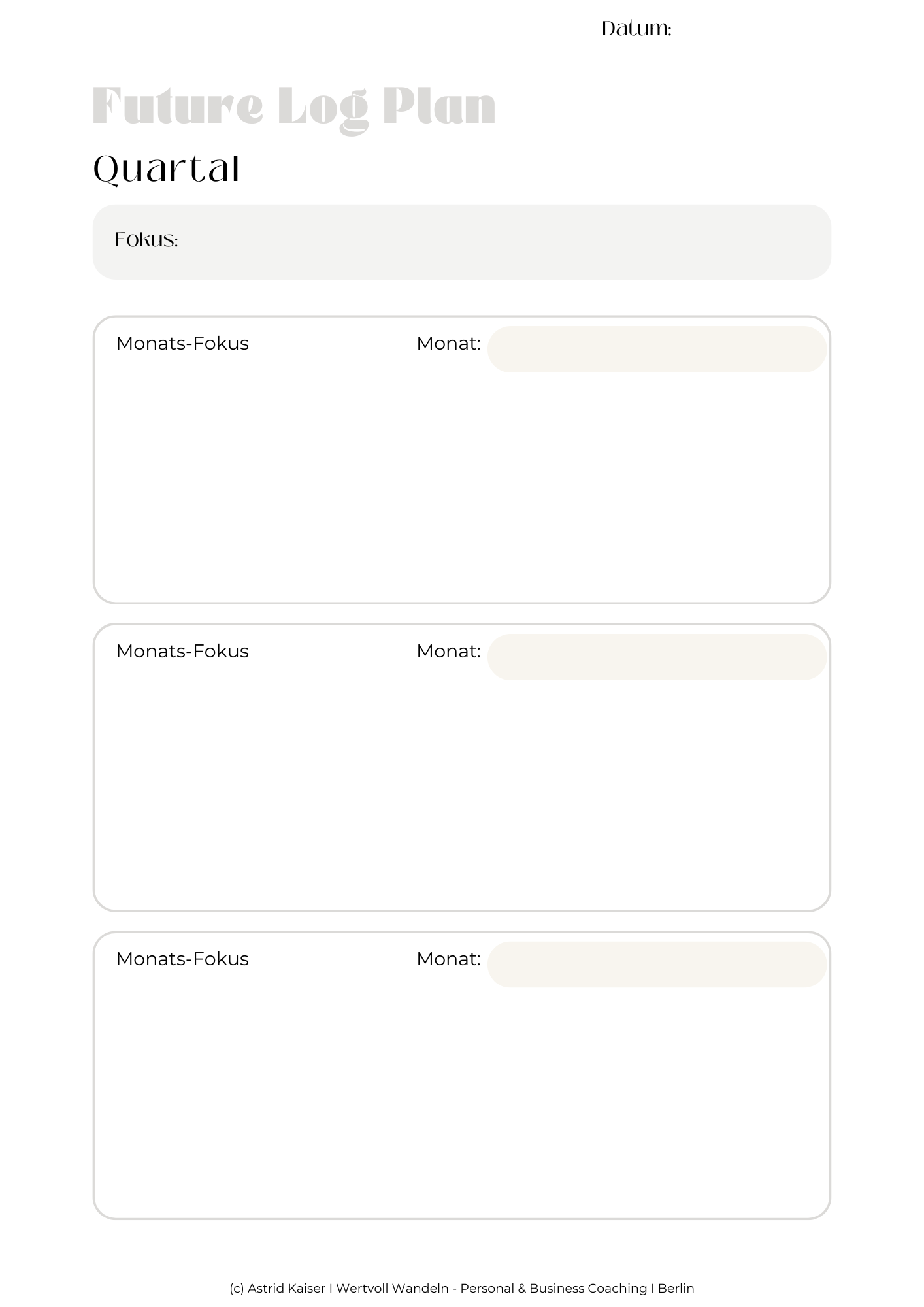This screenshot has height=1307, width=924.
Task: Click the first Monats-Fokus label
Action: point(182,343)
